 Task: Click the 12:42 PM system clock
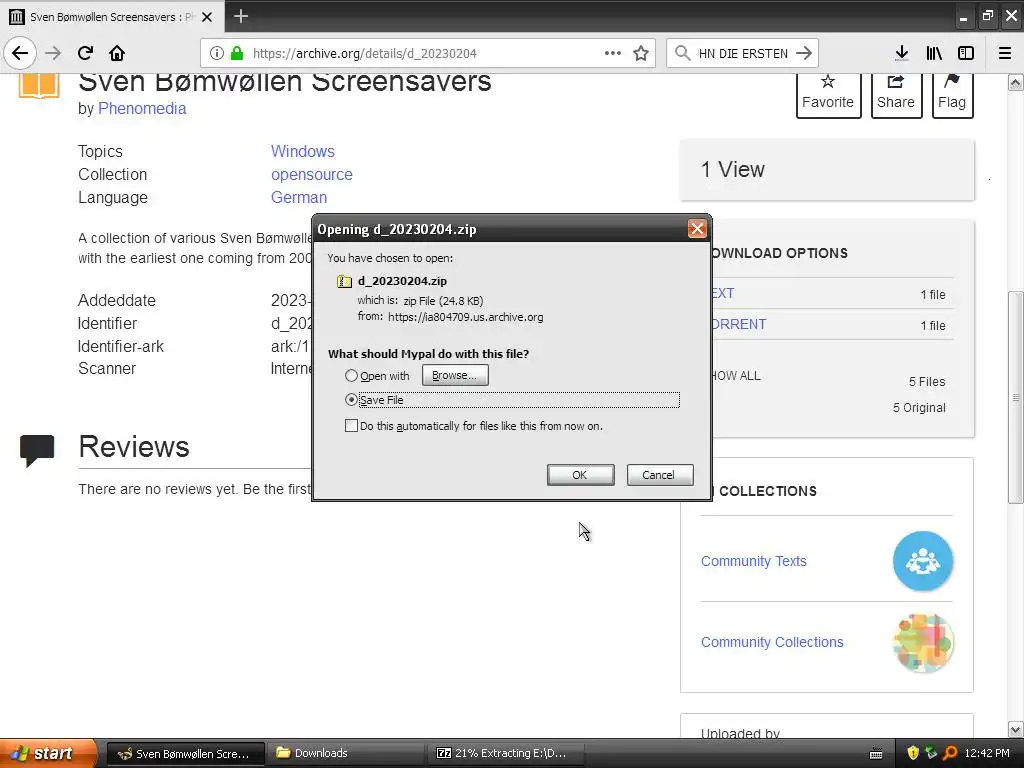point(987,753)
